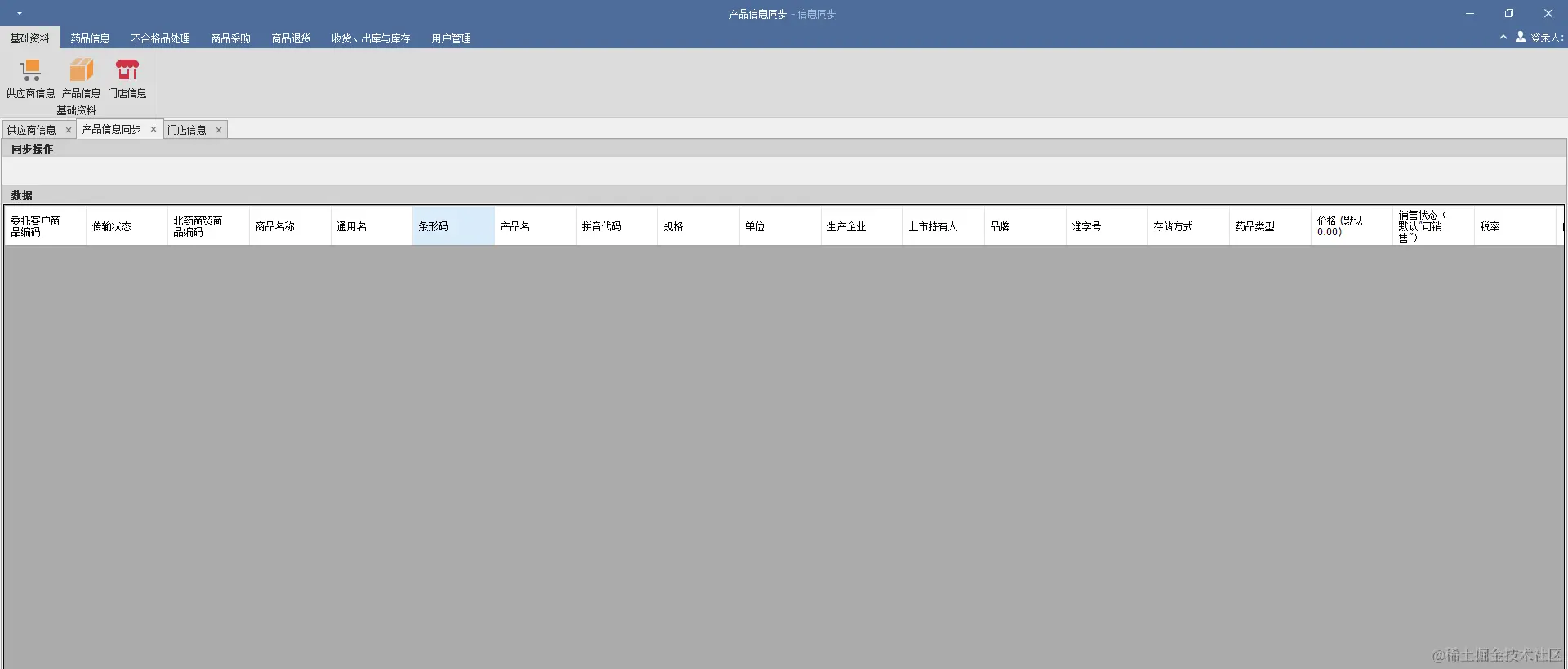Click the 品牌 column header

point(1025,226)
